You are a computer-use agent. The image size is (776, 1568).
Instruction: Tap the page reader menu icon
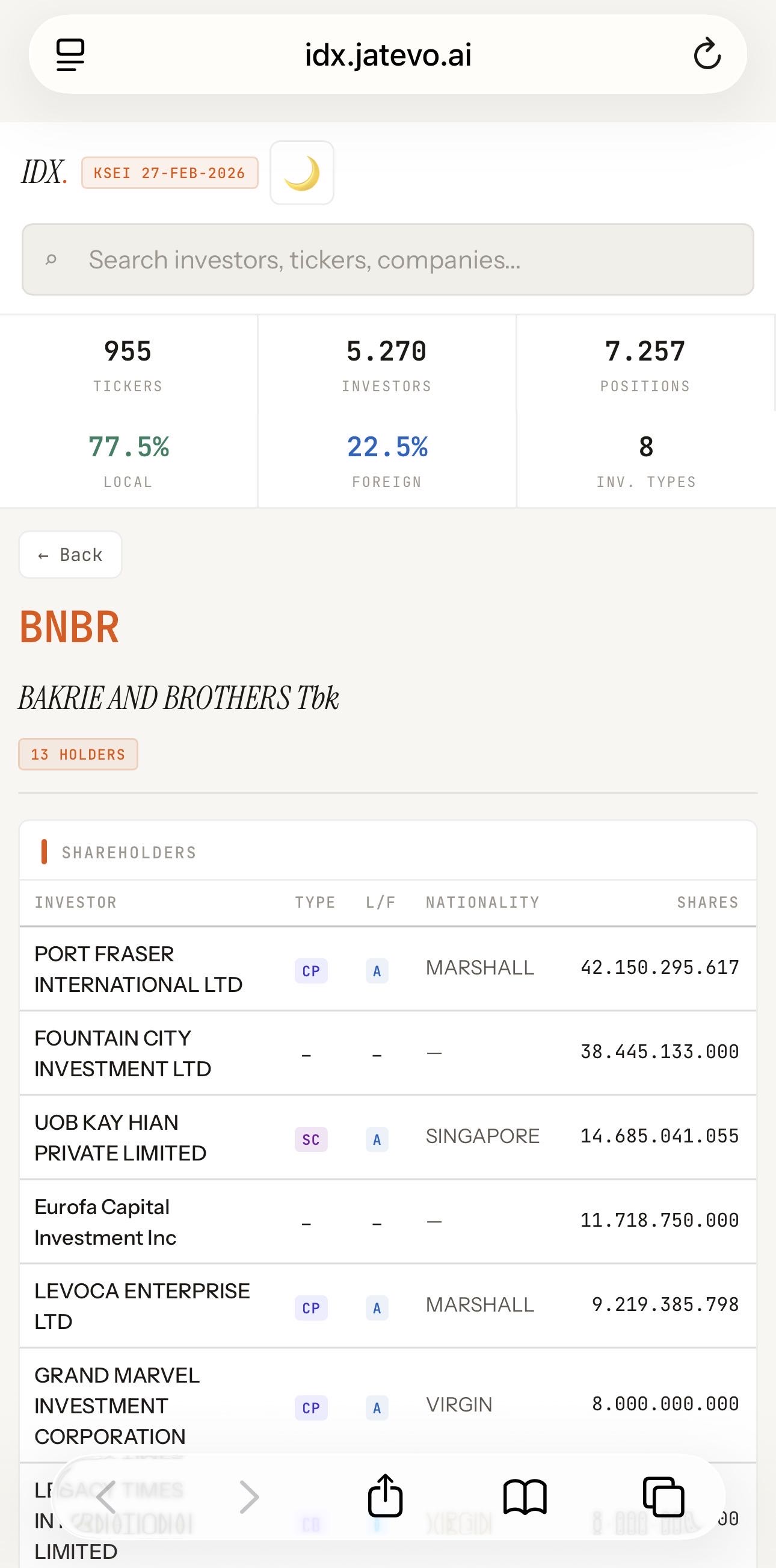pos(70,55)
